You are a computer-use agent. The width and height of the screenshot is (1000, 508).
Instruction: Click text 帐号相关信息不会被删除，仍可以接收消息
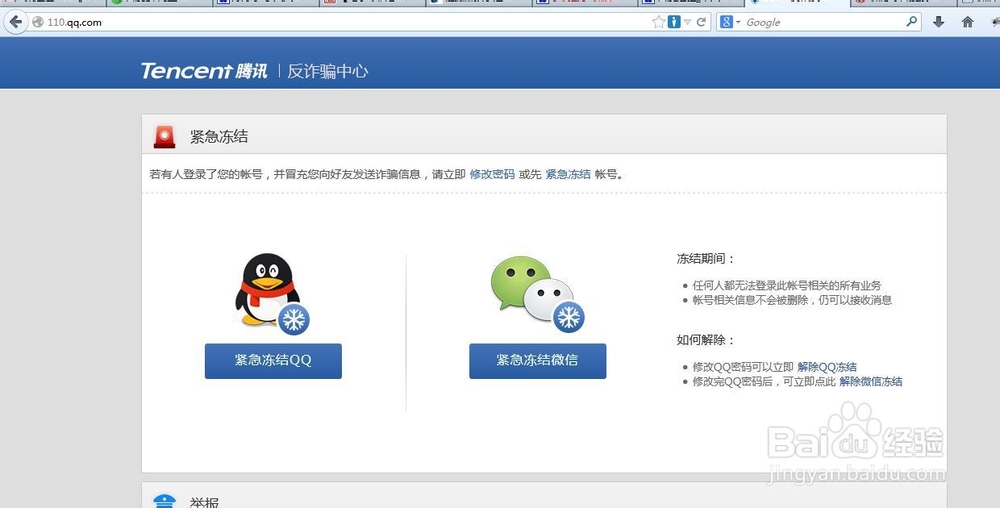click(x=792, y=300)
